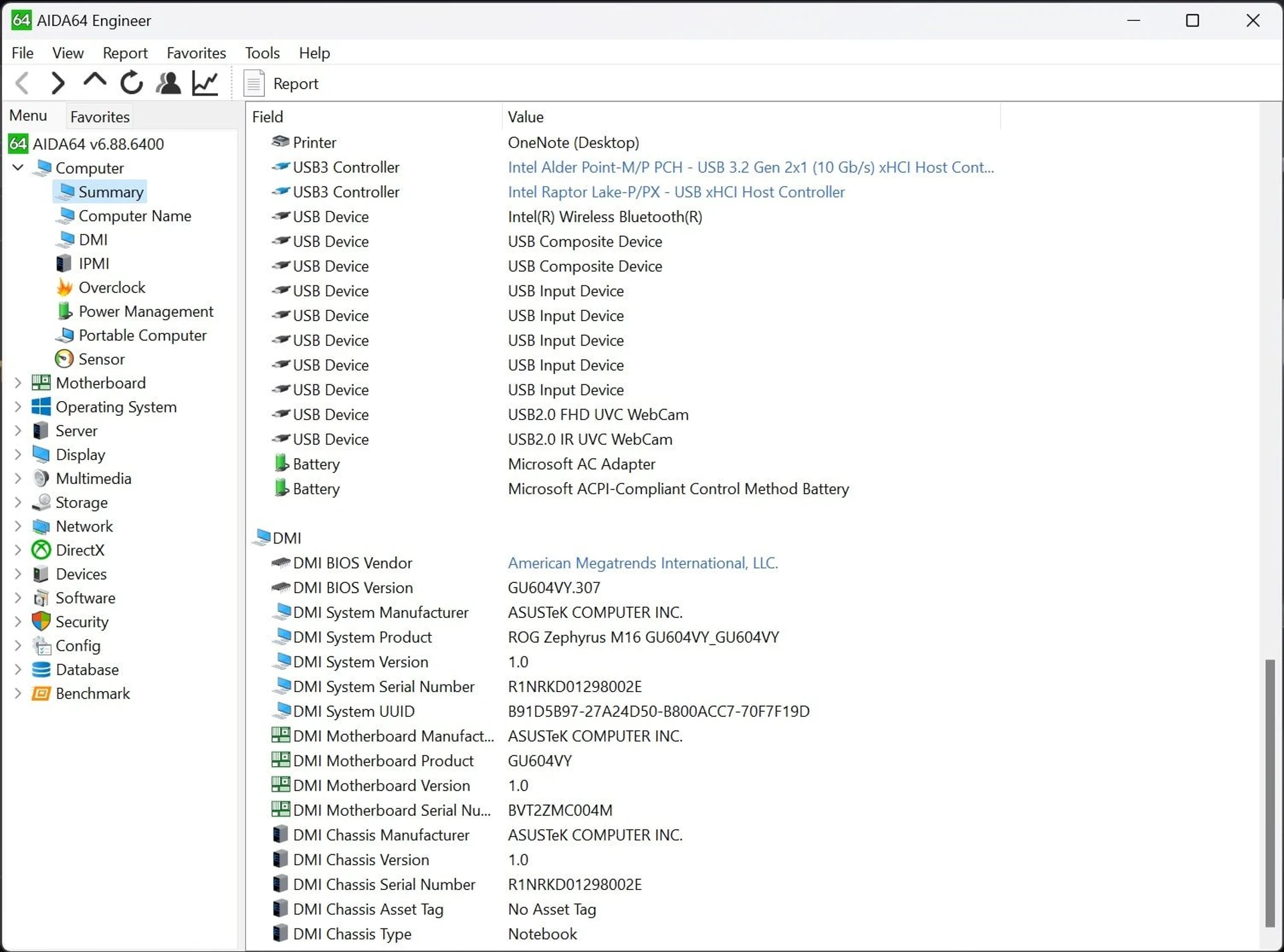
Task: Click the up-level arrow toolbar icon
Action: [94, 82]
